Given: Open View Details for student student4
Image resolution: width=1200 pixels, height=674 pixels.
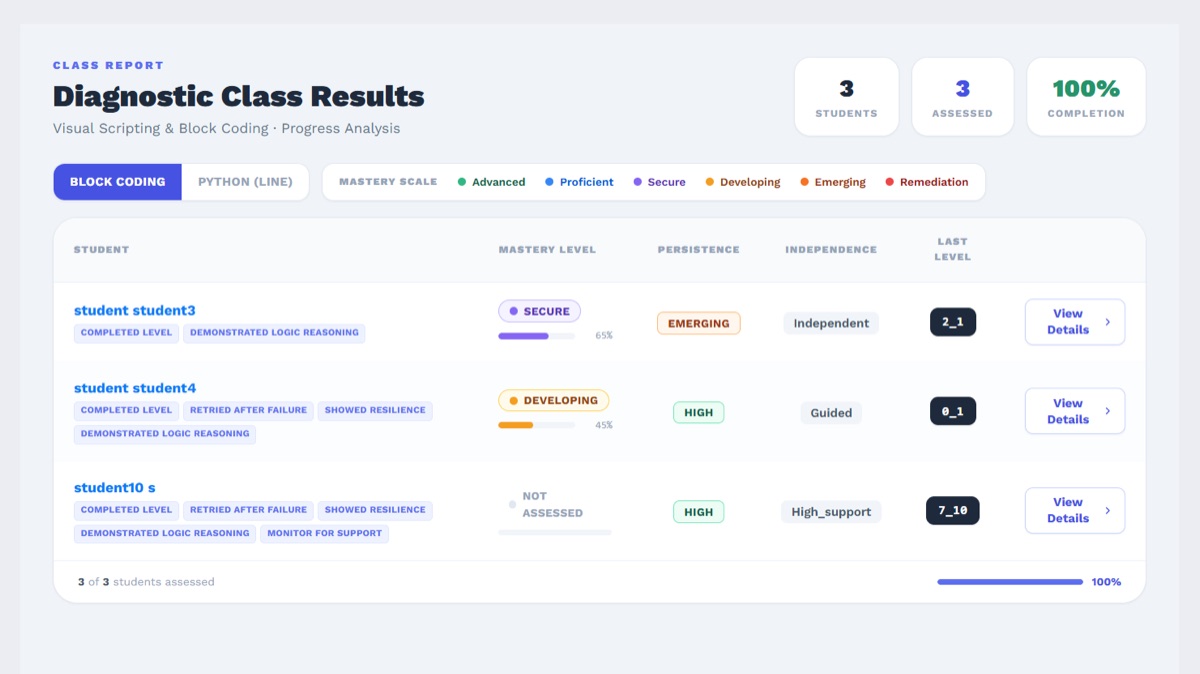Looking at the screenshot, I should (x=1075, y=411).
